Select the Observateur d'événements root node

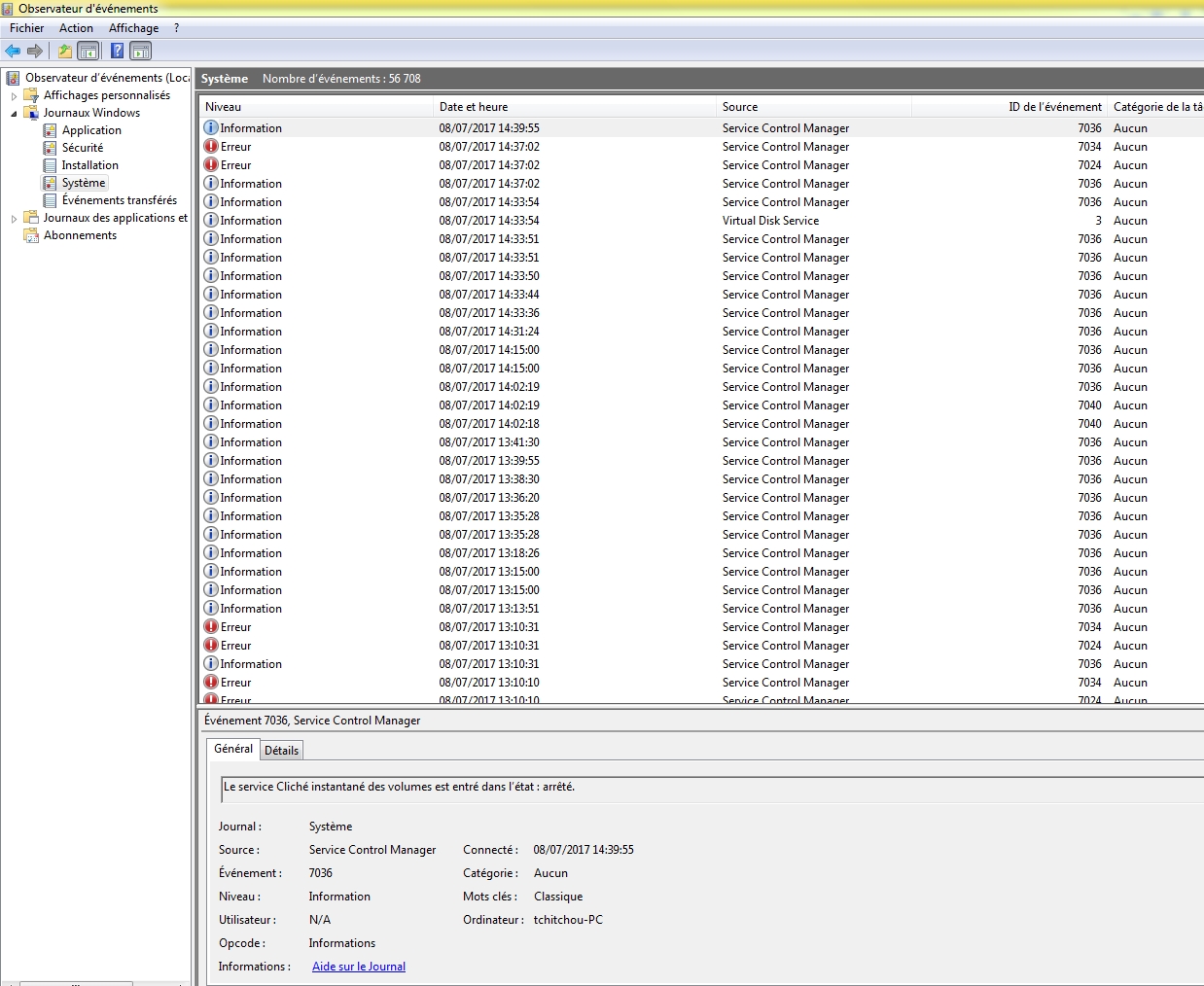[x=107, y=78]
